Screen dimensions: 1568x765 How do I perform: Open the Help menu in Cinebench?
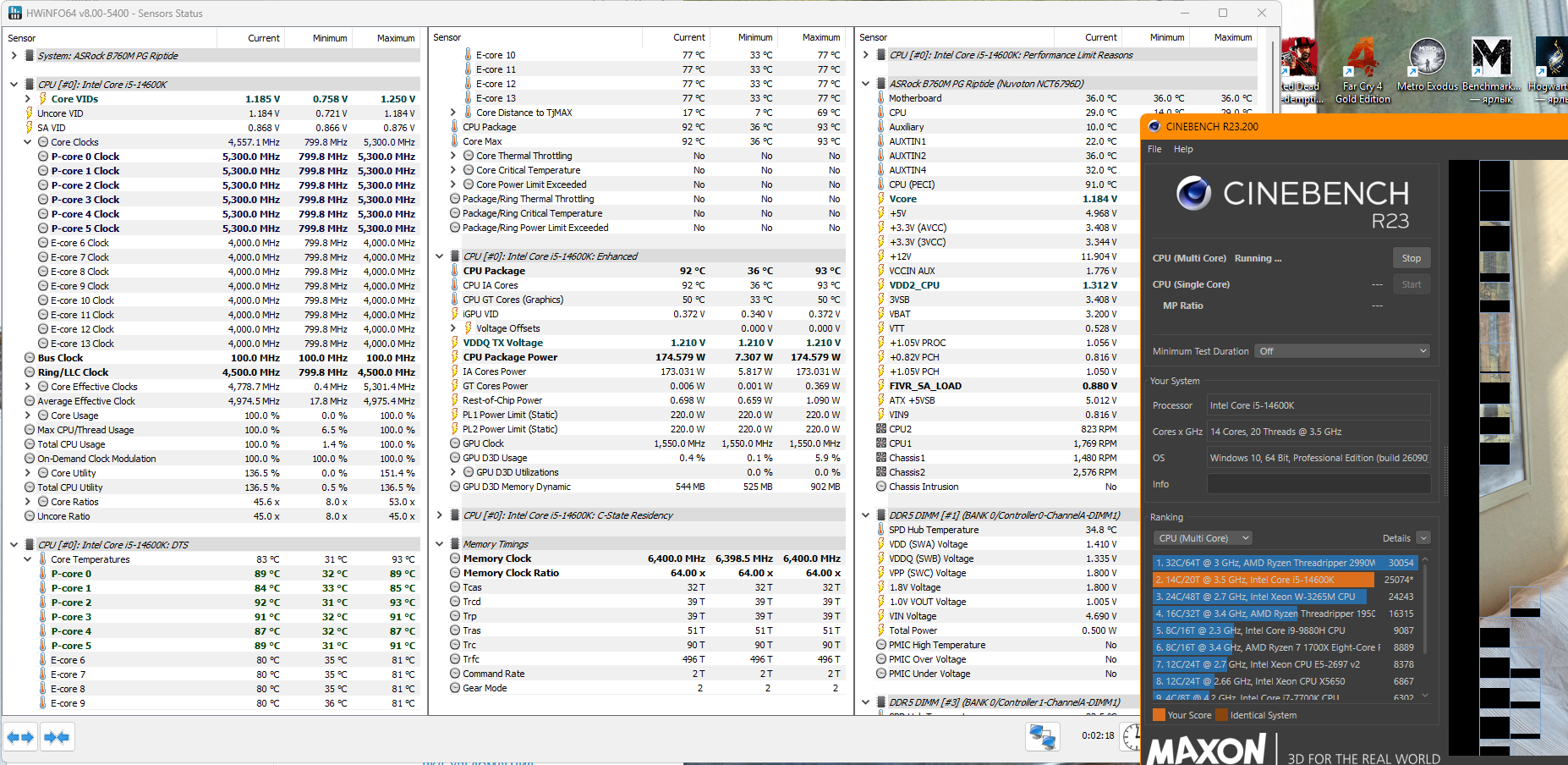pos(1183,149)
